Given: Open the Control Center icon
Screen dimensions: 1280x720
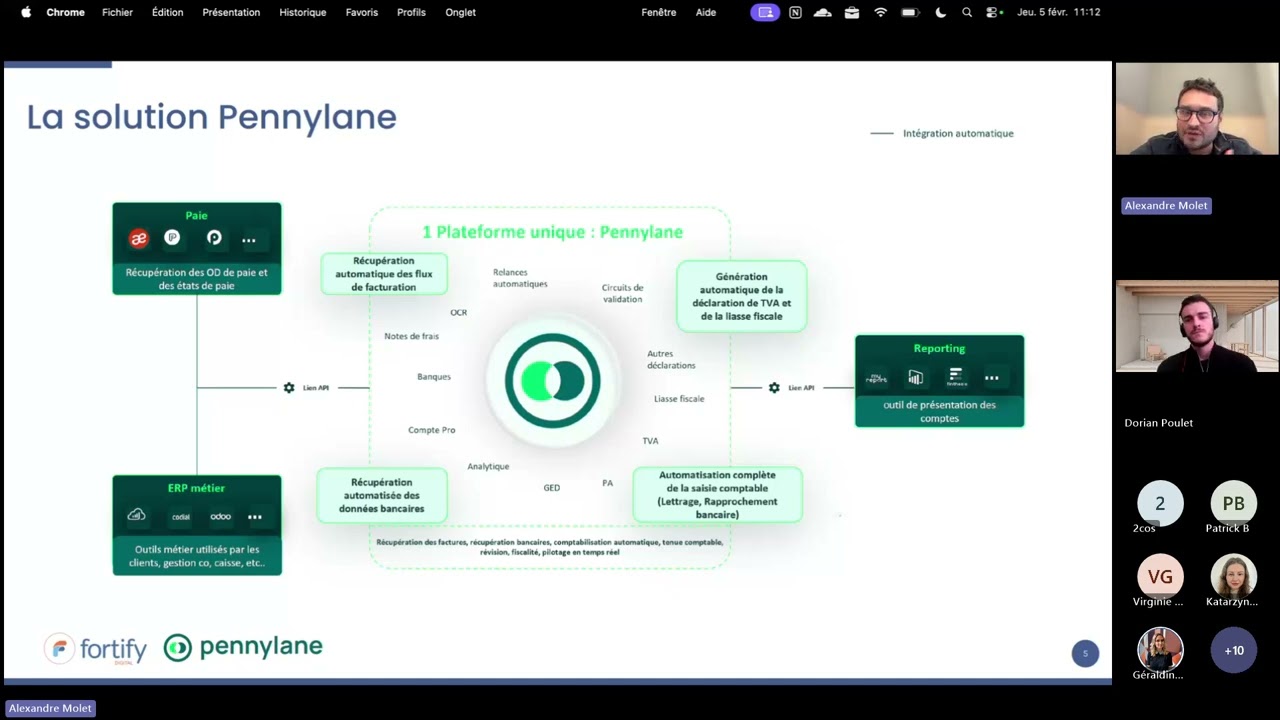Looking at the screenshot, I should (x=993, y=12).
